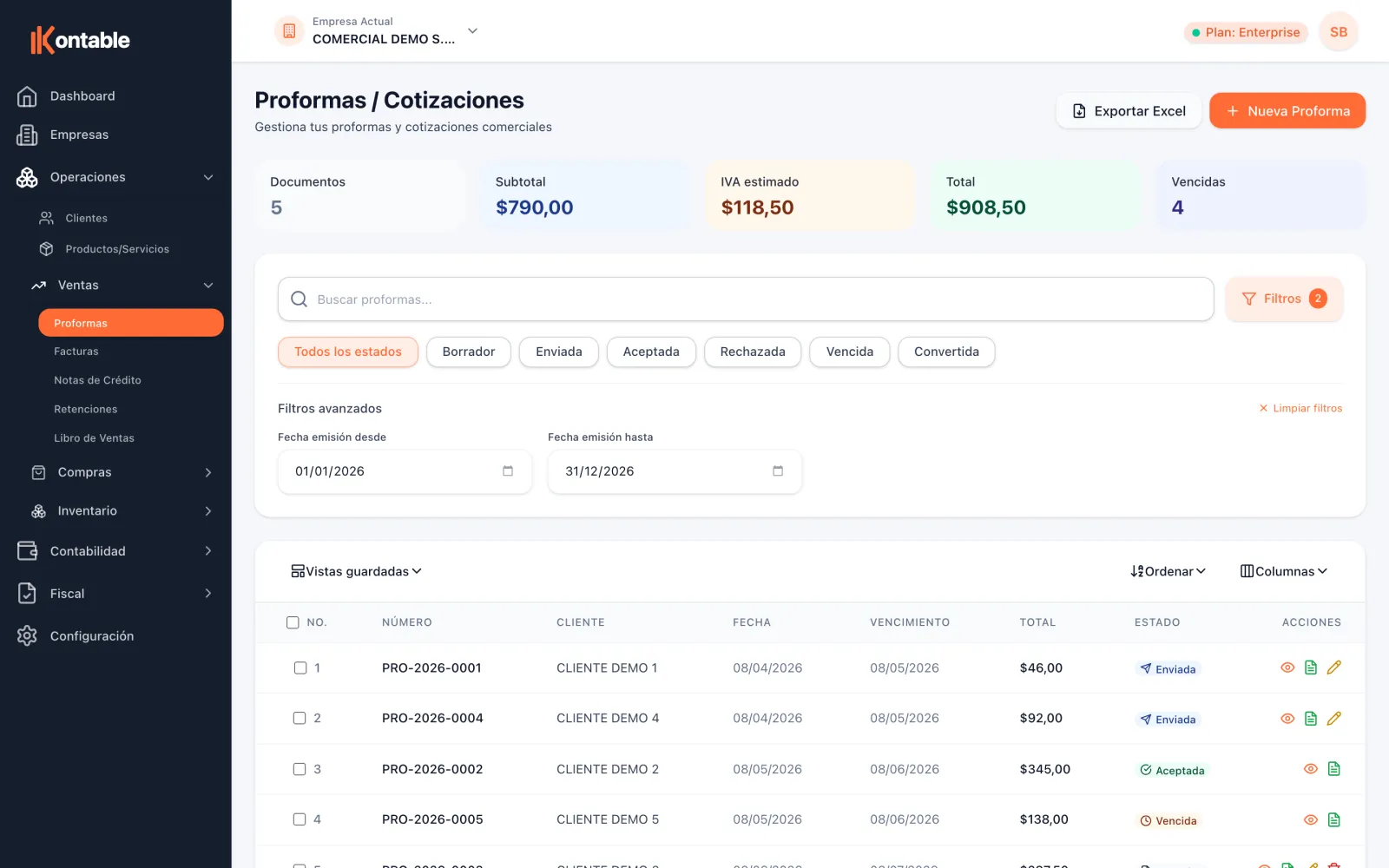
Task: Click the Plan: Enterprise badge
Action: (x=1246, y=32)
